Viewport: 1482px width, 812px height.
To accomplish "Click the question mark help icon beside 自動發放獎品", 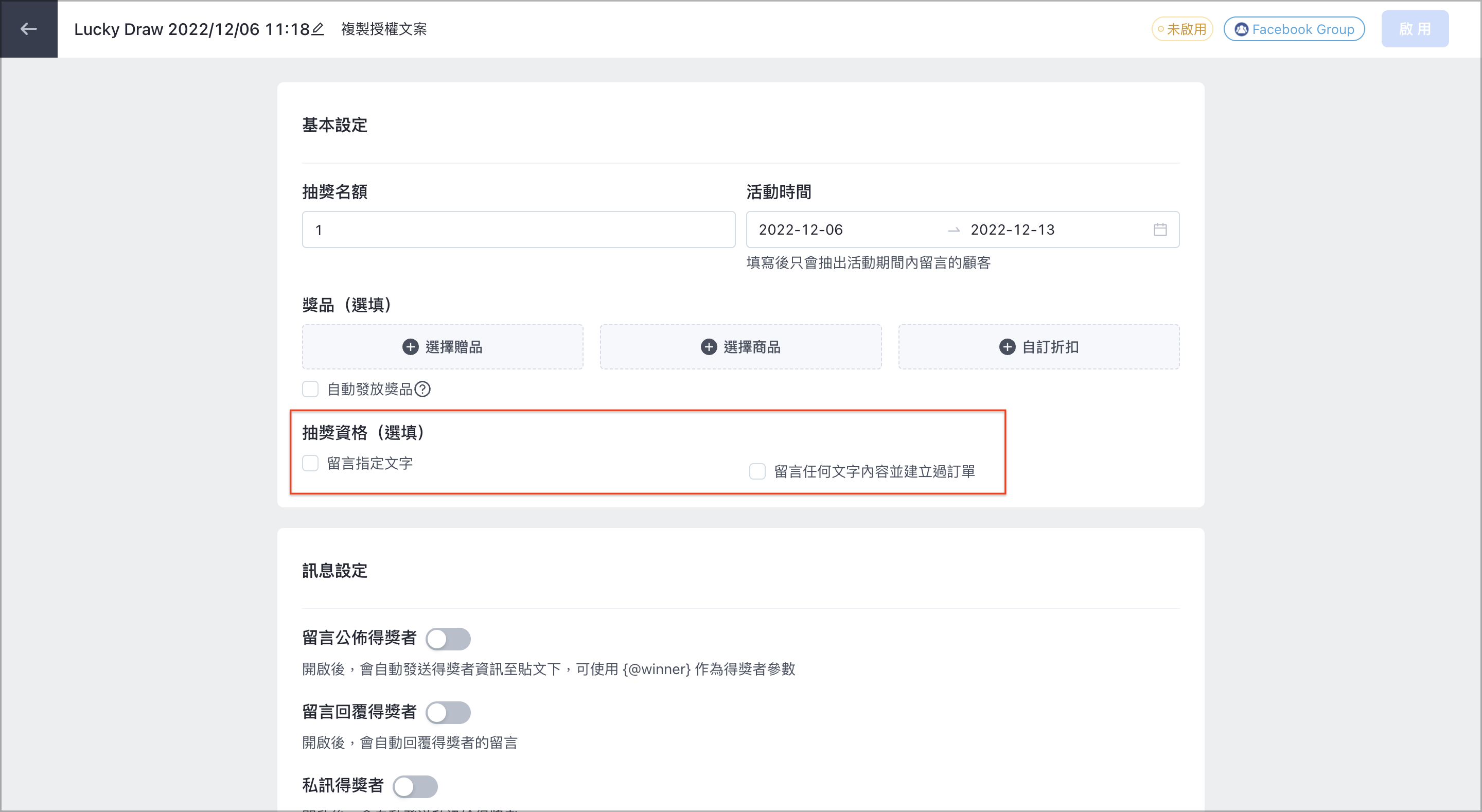I will [x=422, y=390].
